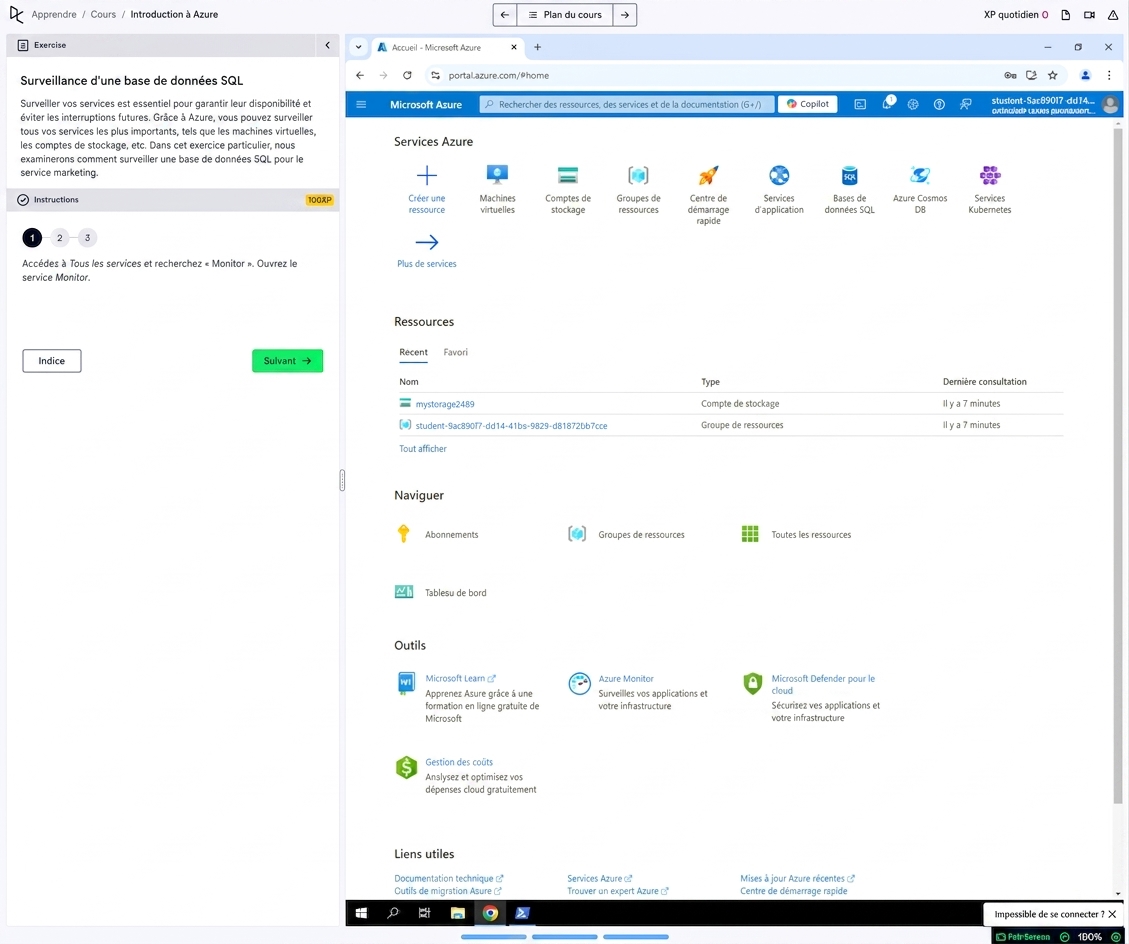1129x944 pixels.
Task: Open Centre de démarrage rapide rocket
Action: point(709,175)
